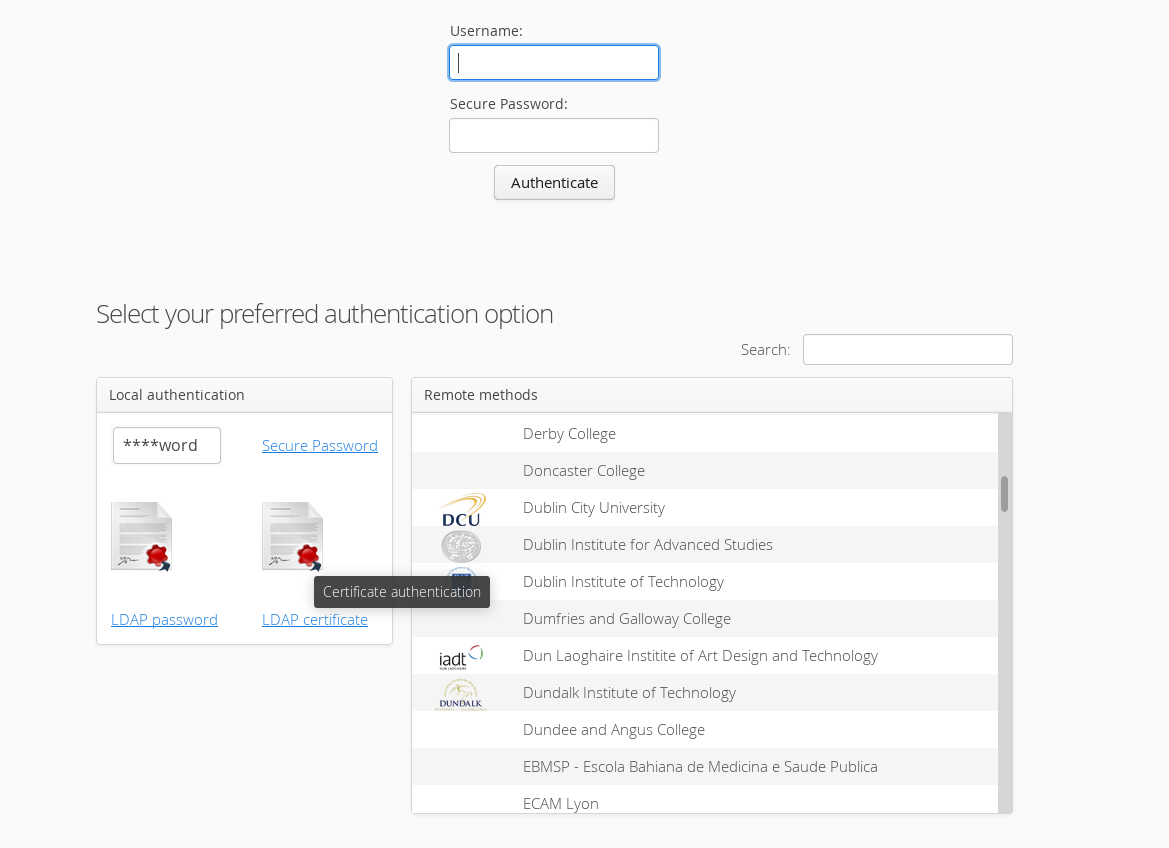Select Derby College
Viewport: 1169px width, 848px height.
(x=705, y=433)
